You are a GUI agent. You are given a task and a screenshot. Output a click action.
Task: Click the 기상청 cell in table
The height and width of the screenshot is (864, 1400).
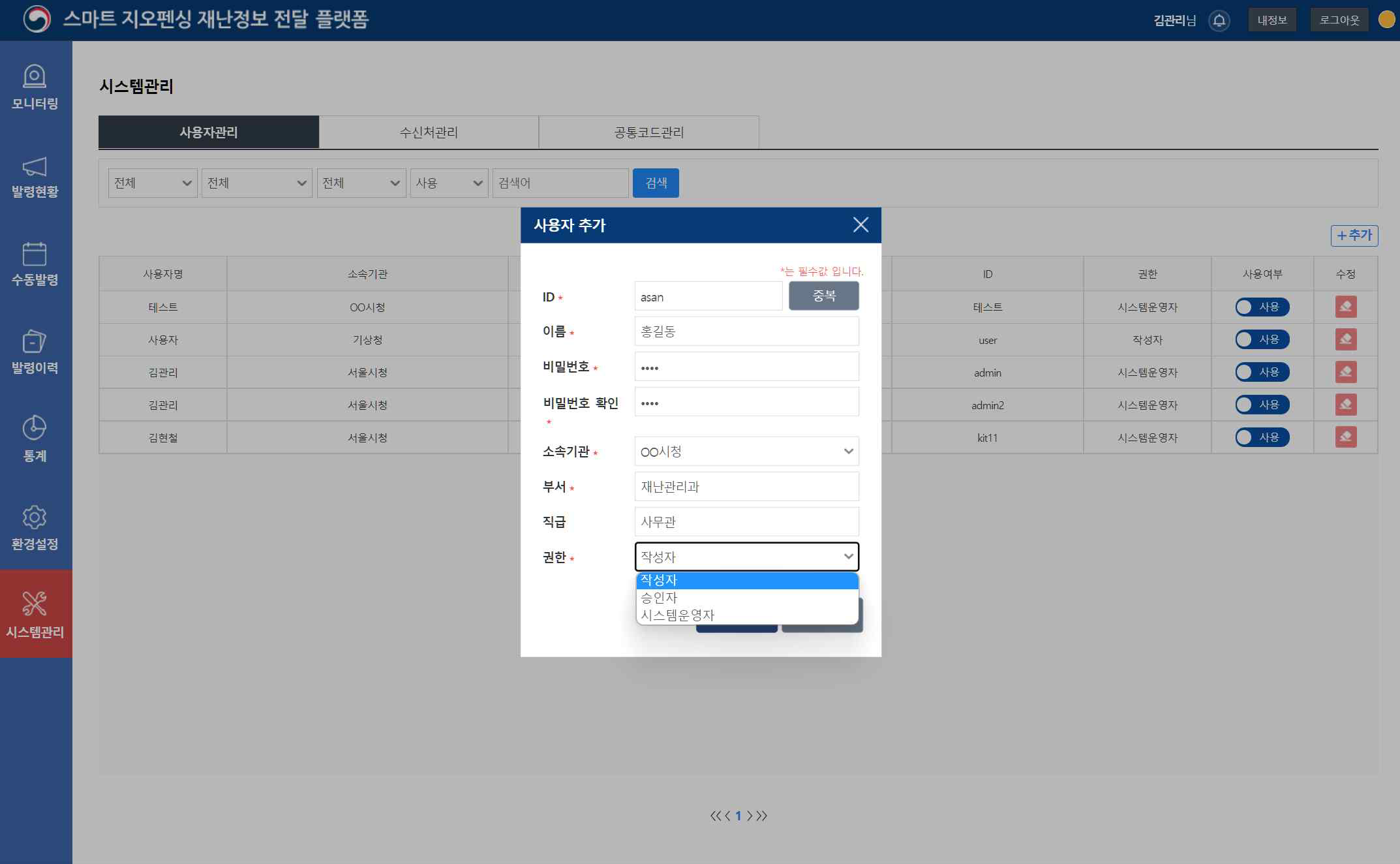click(367, 339)
